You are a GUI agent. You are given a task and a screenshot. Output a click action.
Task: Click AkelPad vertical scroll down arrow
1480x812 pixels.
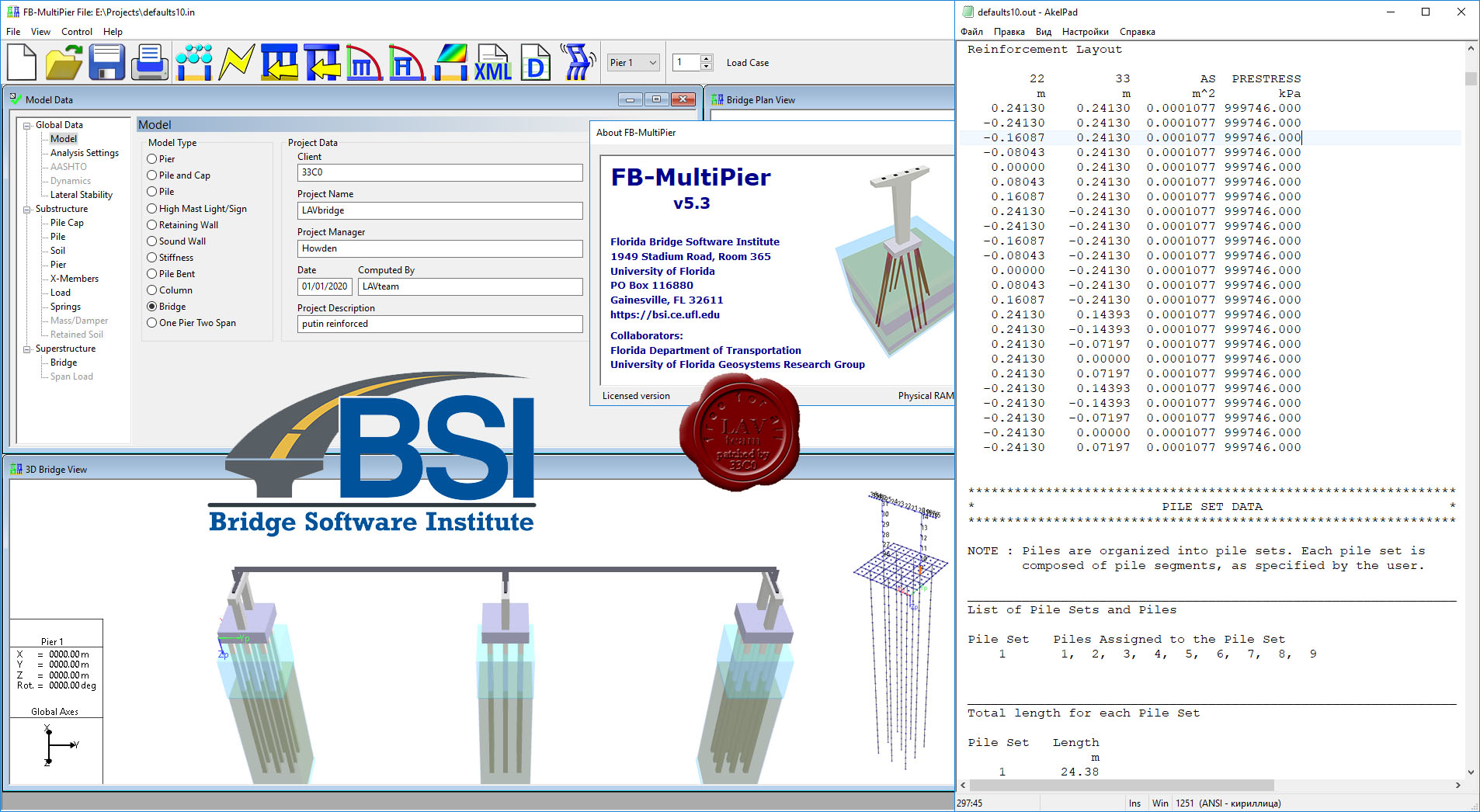click(x=1471, y=772)
